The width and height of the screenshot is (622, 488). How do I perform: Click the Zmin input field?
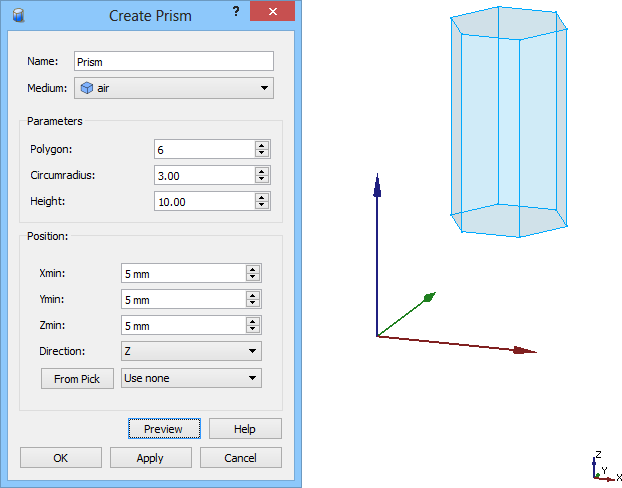pos(184,325)
